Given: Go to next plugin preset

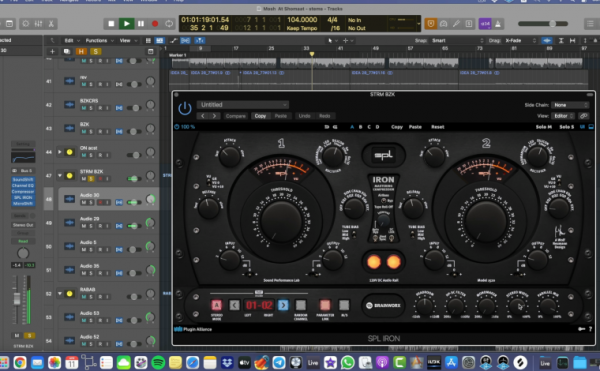Looking at the screenshot, I should point(214,116).
